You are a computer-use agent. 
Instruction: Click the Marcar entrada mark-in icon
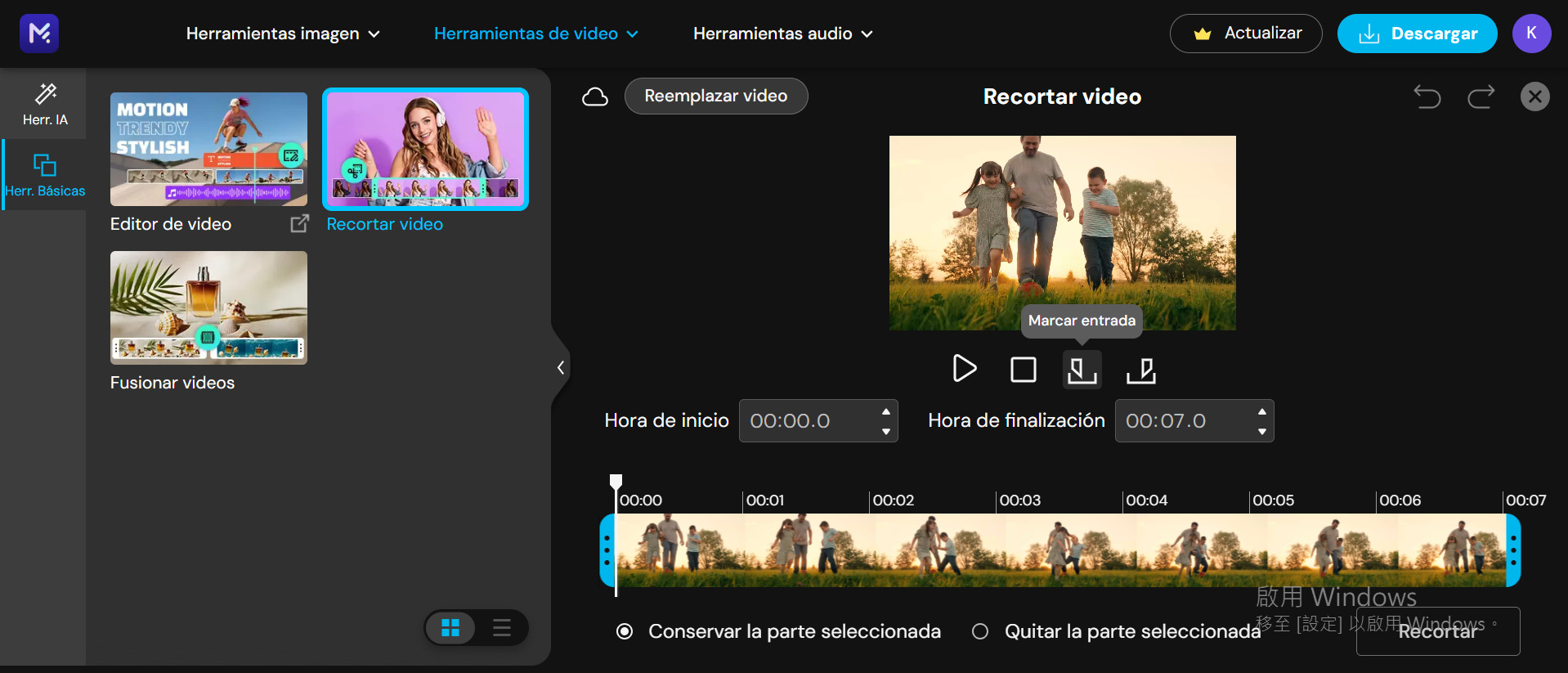(1082, 370)
